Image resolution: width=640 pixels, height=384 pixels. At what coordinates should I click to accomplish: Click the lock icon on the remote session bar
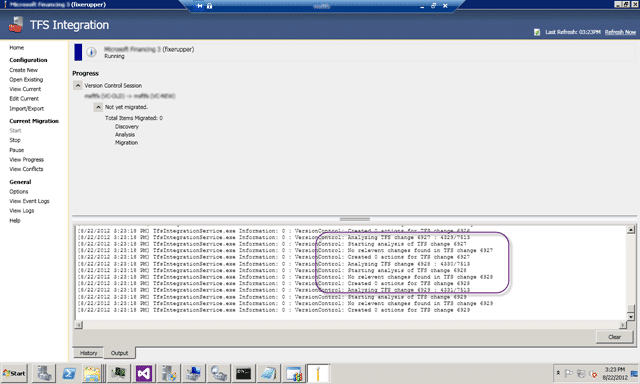(x=209, y=6)
